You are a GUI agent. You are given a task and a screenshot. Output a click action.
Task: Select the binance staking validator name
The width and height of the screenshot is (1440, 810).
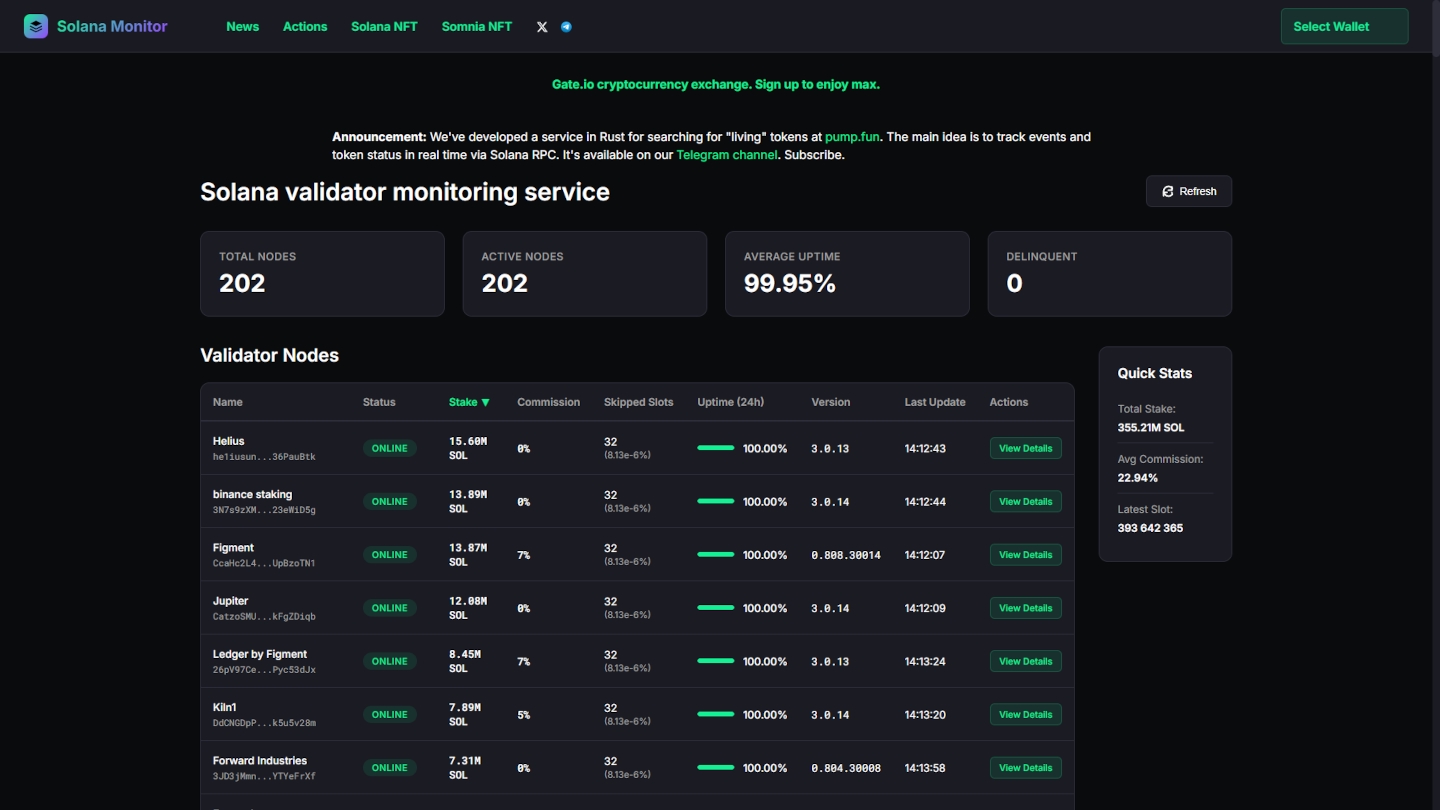pyautogui.click(x=253, y=494)
